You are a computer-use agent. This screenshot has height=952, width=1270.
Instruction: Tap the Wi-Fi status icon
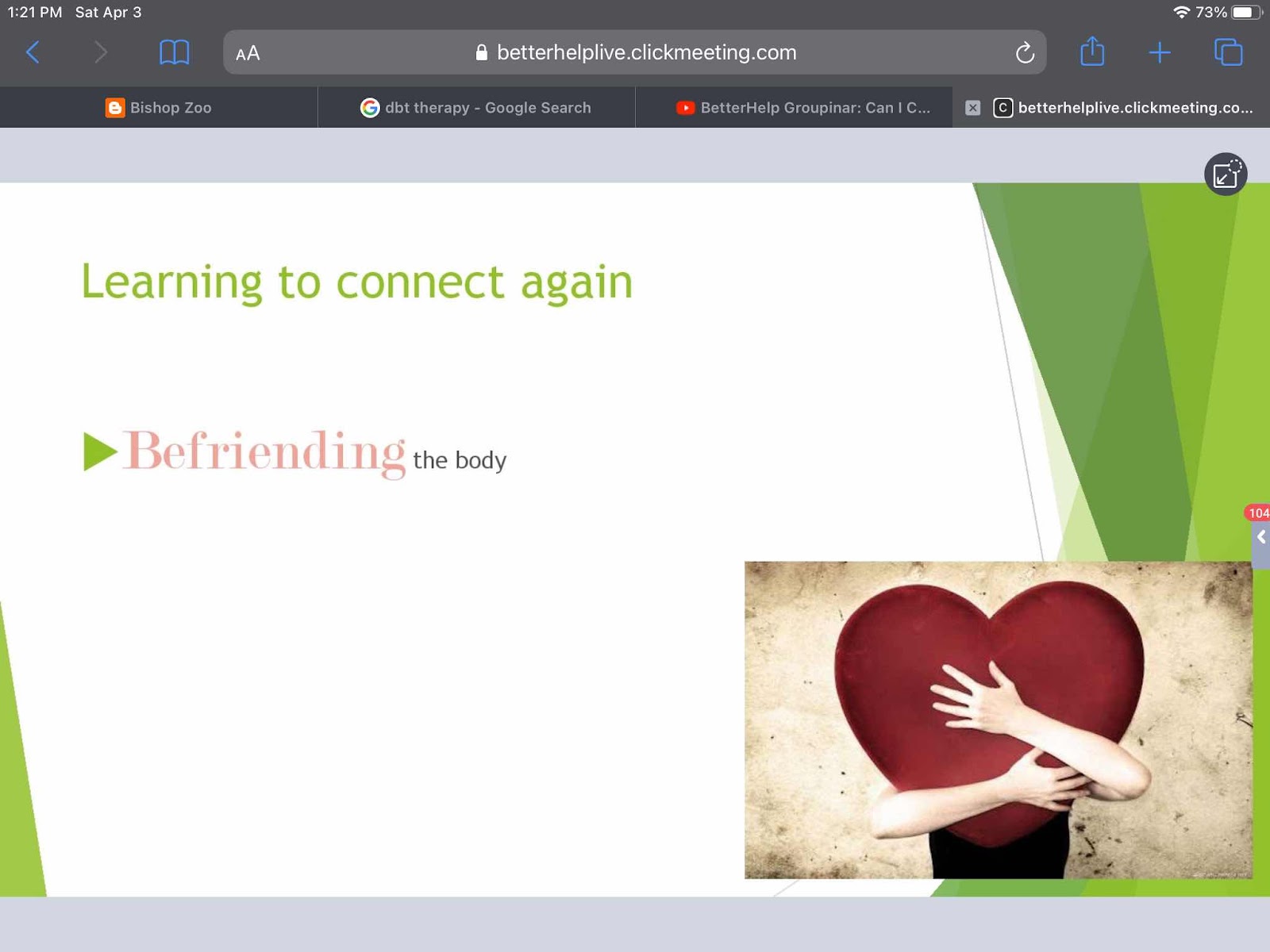(x=1182, y=12)
